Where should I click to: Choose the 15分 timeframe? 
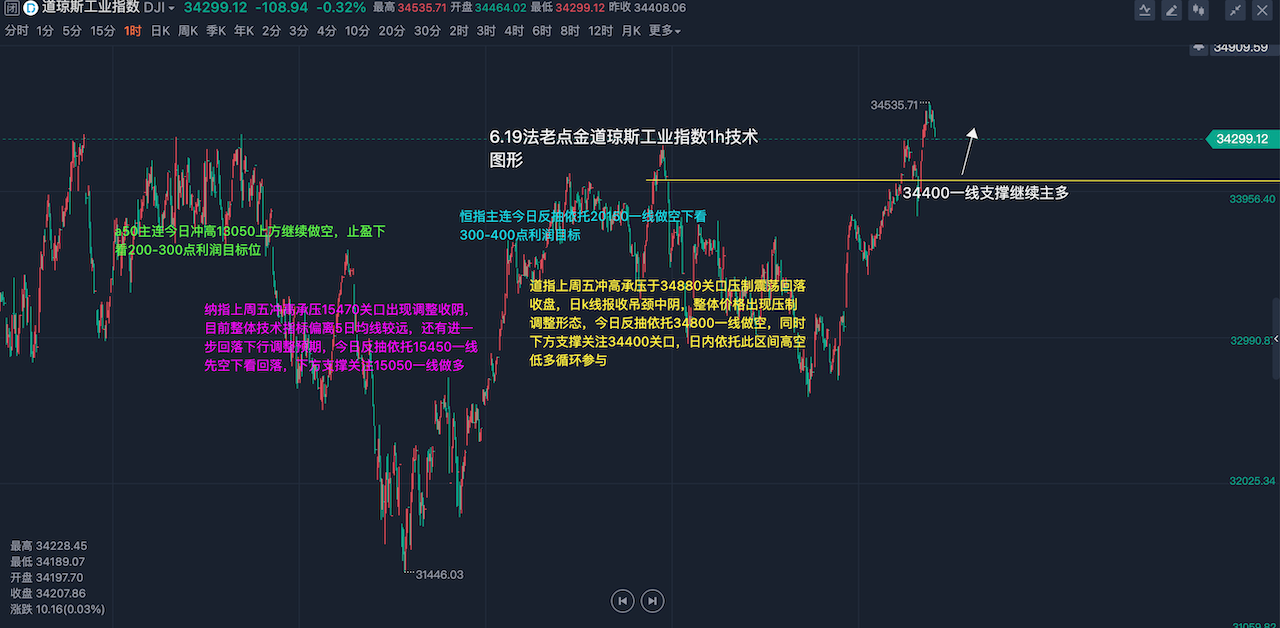coord(103,31)
